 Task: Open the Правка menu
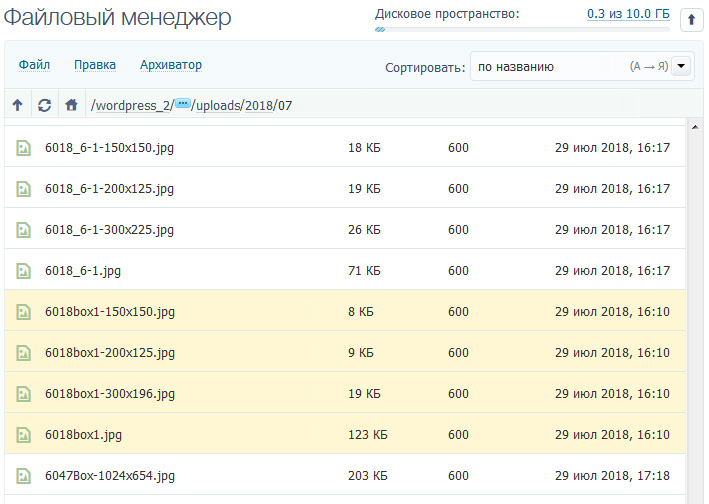coord(95,65)
